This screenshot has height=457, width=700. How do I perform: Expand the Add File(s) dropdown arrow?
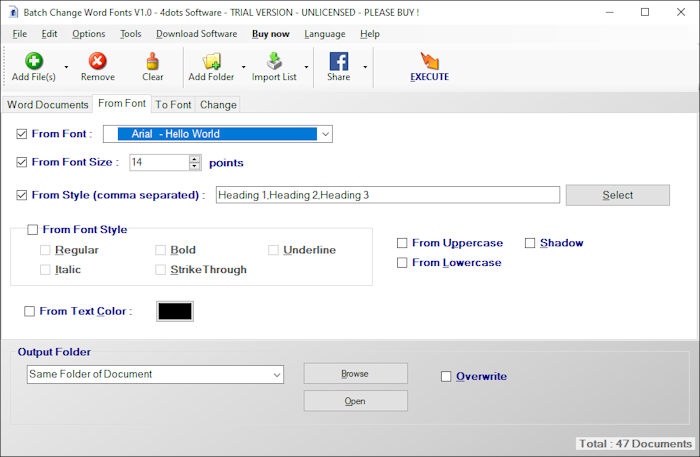(x=66, y=67)
